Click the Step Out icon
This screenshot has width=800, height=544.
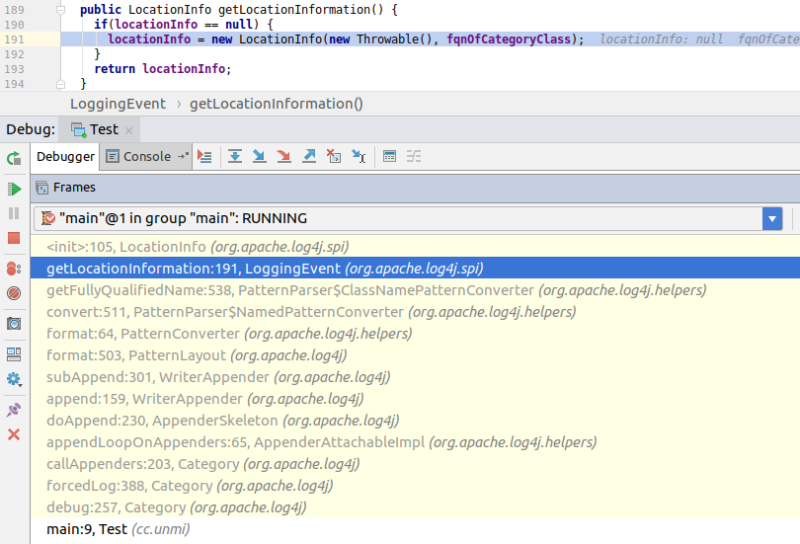pos(309,156)
